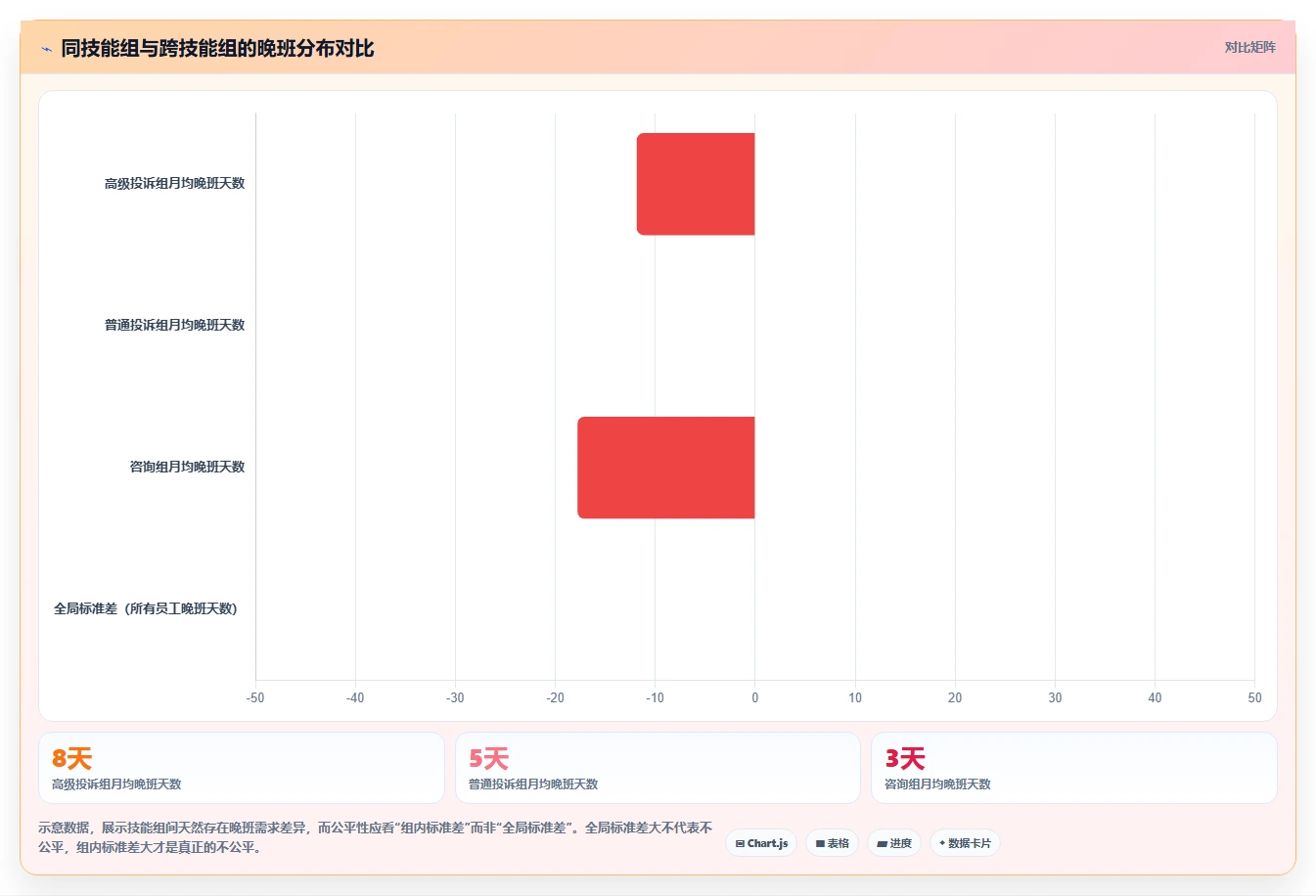Click the y-axis label 咨询组月均晚班天数

[x=187, y=468]
